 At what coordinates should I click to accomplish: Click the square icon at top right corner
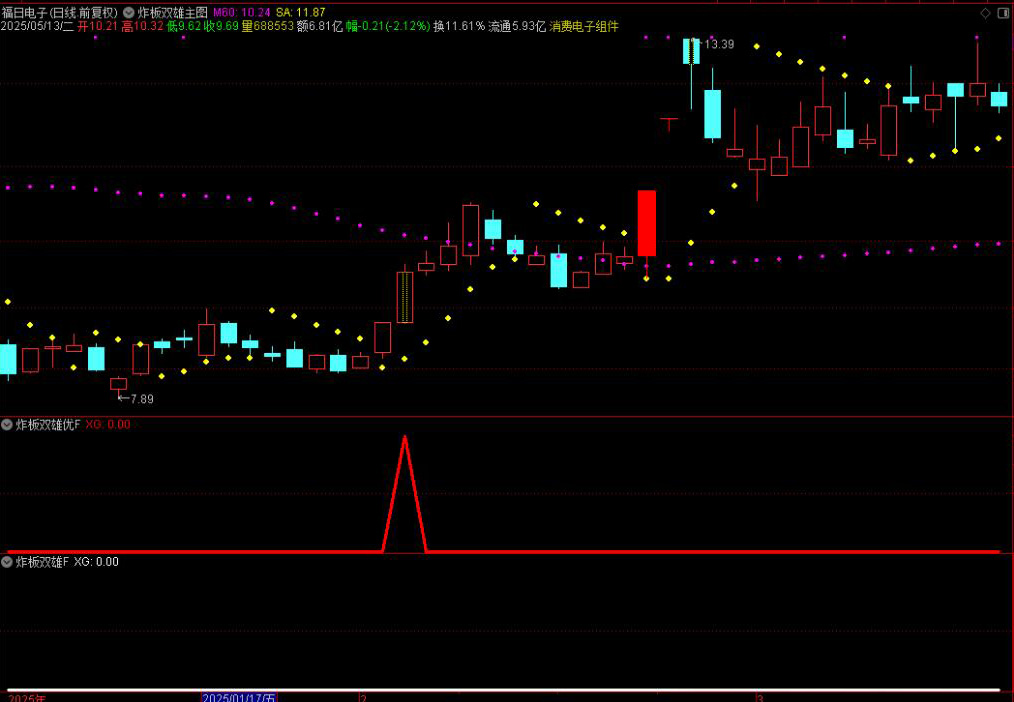[1003, 13]
